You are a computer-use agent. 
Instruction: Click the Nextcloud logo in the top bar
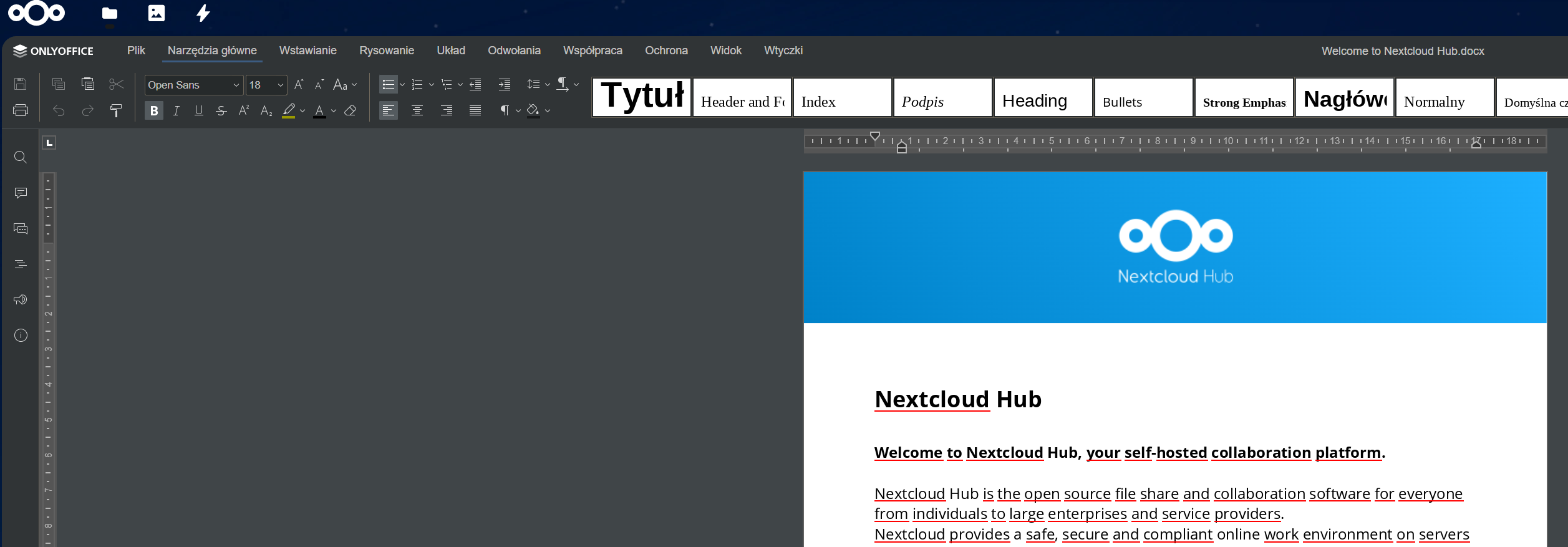click(37, 12)
